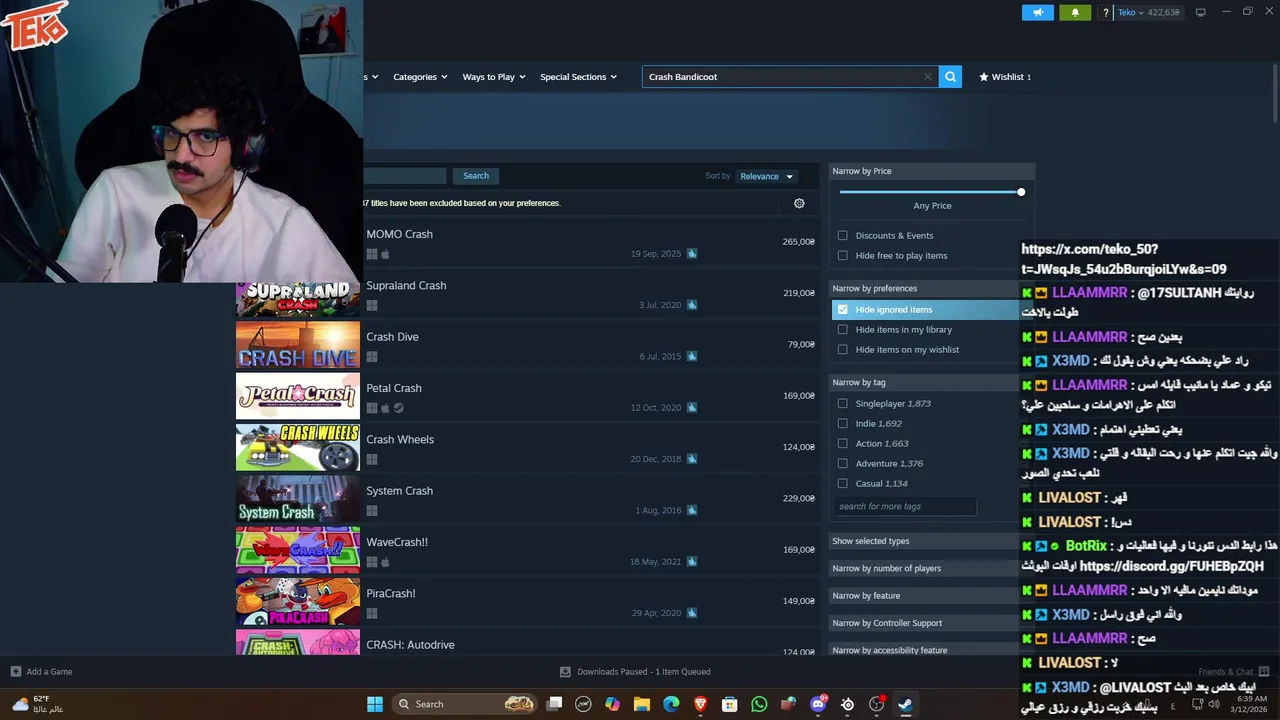Expand Show selected types section

point(924,541)
